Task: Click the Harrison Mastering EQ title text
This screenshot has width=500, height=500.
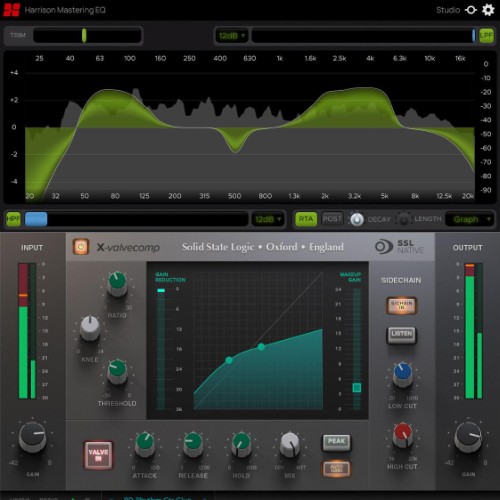Action: point(65,10)
